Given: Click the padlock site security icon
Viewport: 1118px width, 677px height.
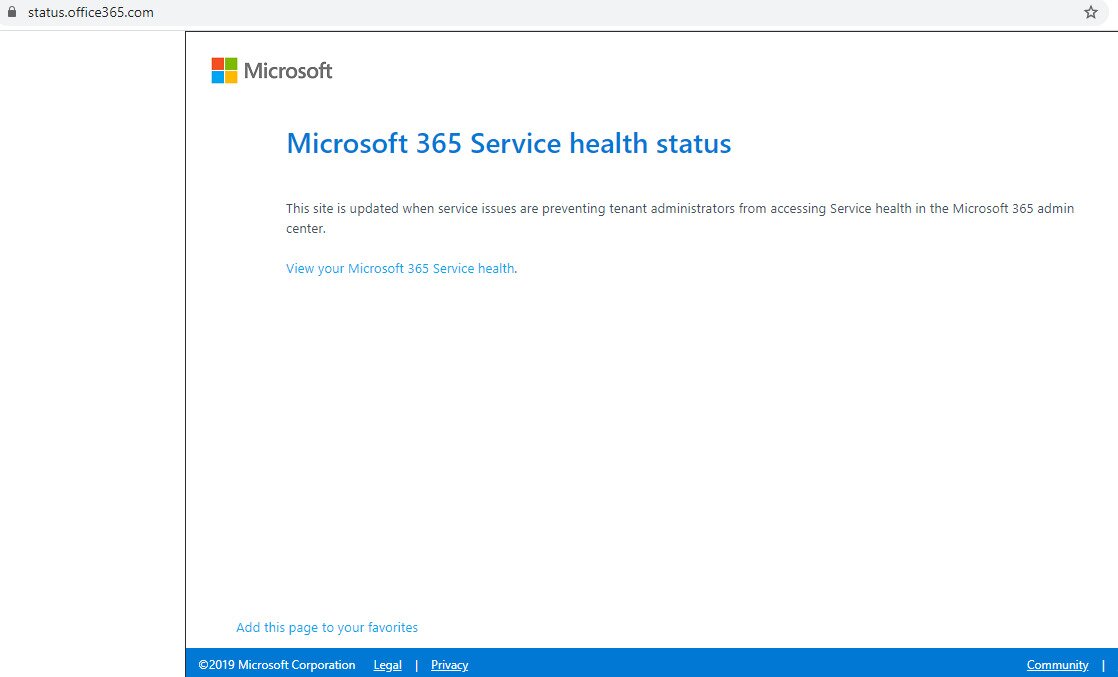Looking at the screenshot, I should [x=11, y=11].
